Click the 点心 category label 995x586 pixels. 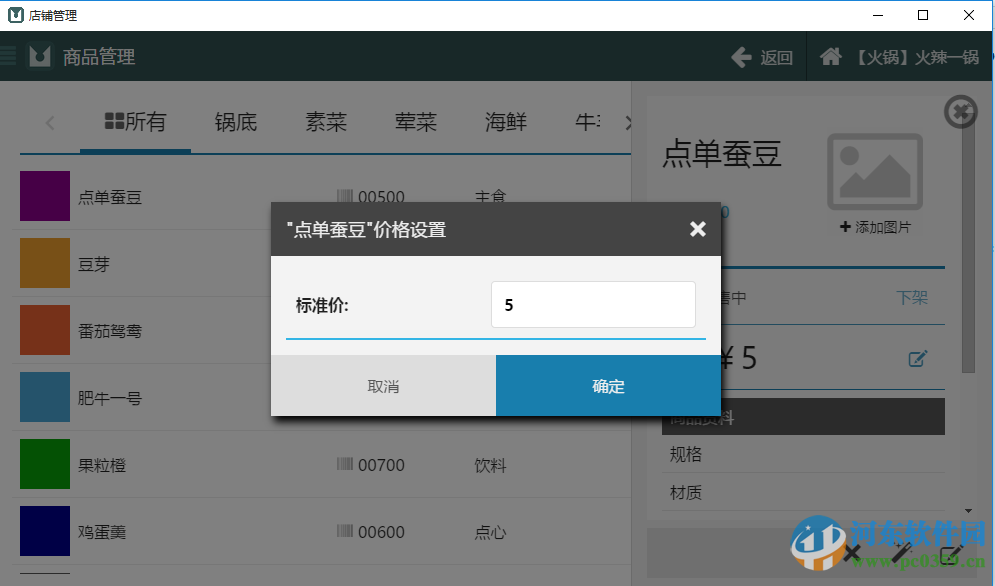(x=490, y=532)
